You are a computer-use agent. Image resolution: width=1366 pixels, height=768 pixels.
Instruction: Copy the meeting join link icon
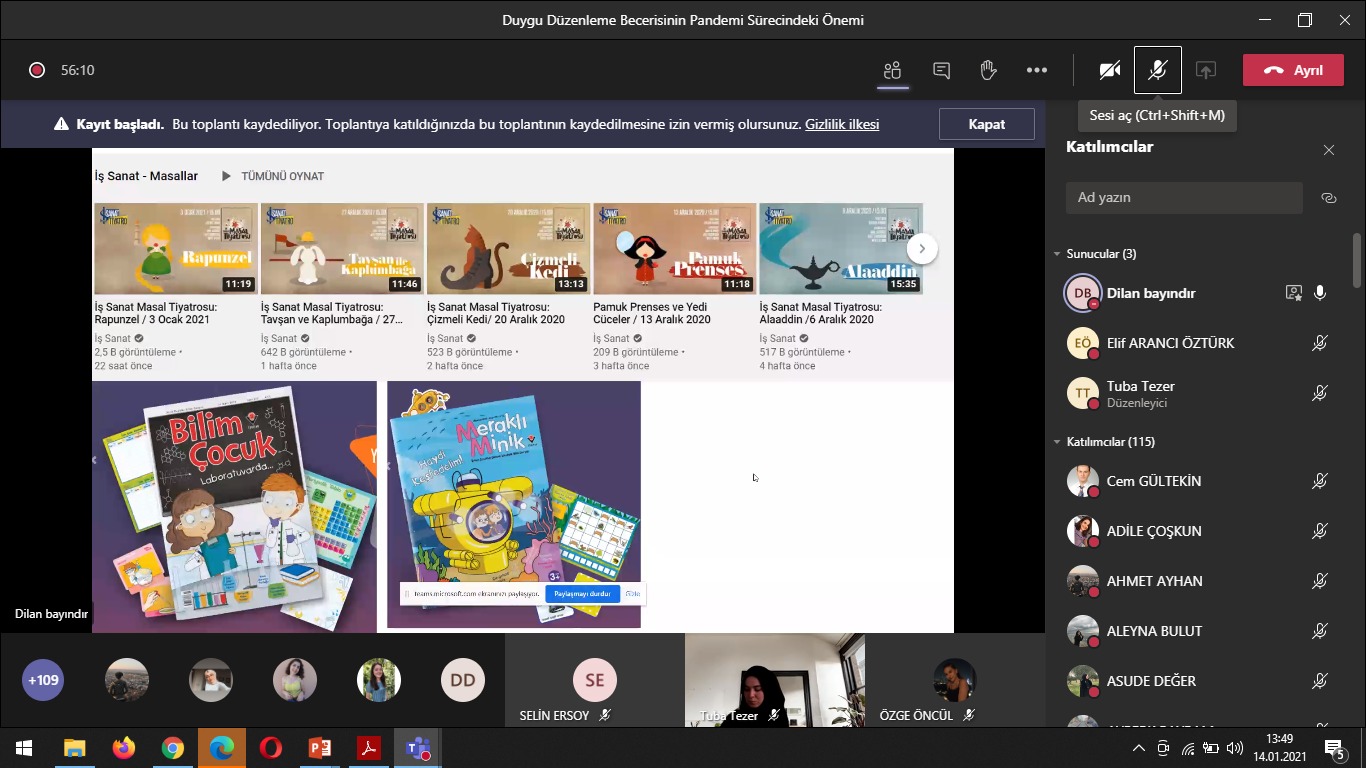click(x=1329, y=198)
